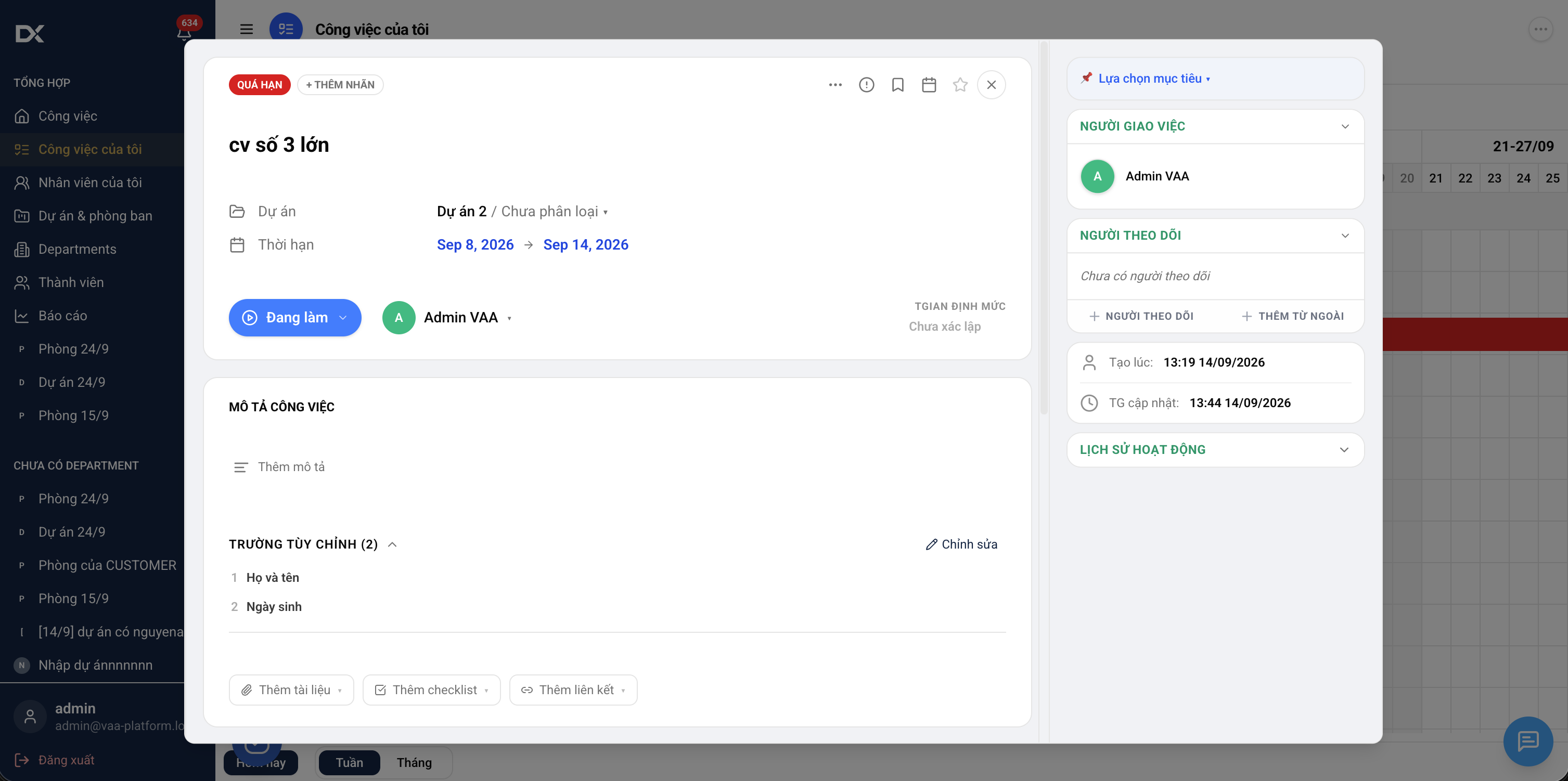Open the three-dots more options menu
This screenshot has height=781, width=1568.
pyautogui.click(x=835, y=85)
